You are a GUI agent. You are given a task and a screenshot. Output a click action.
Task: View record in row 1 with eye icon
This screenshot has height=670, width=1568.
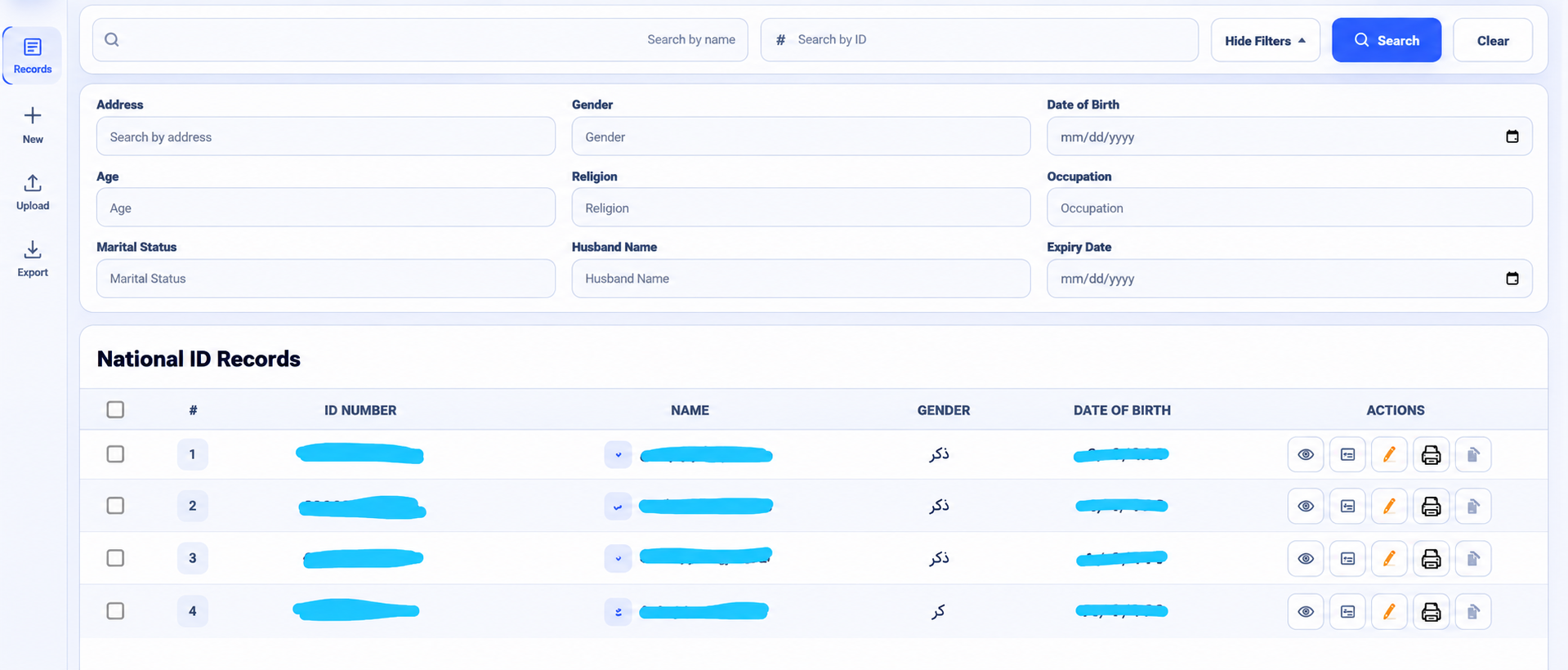tap(1306, 454)
